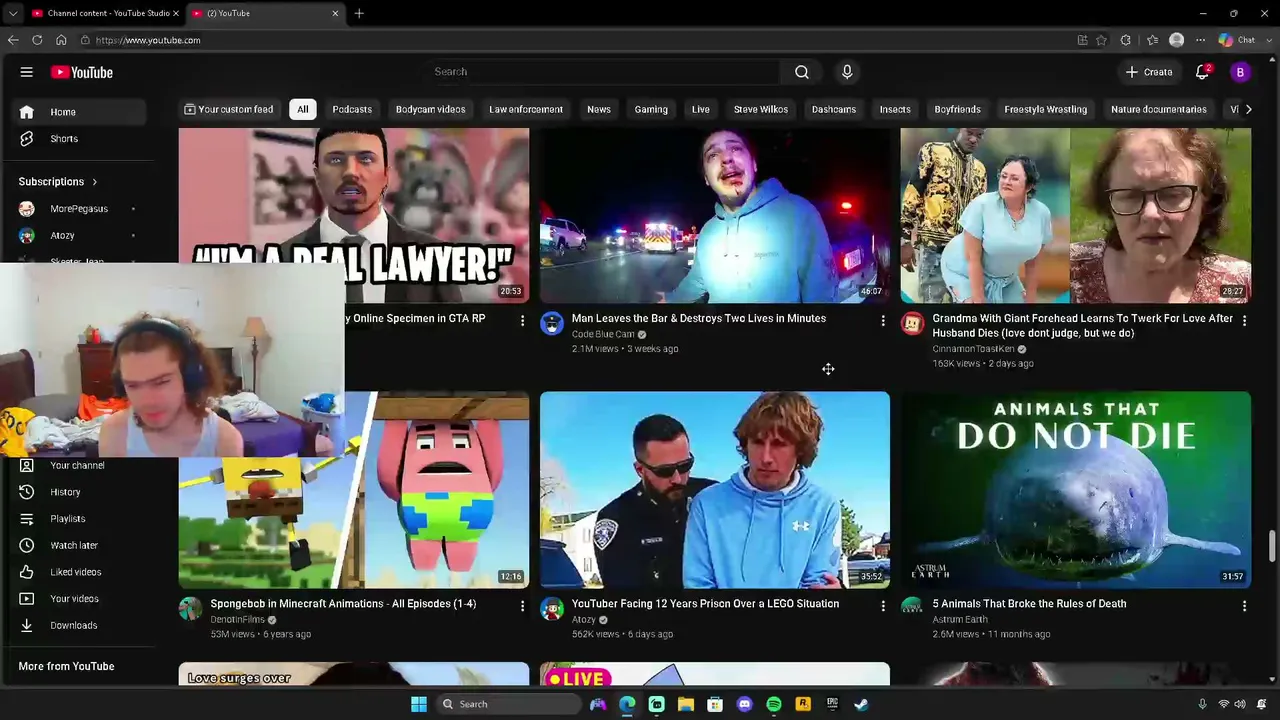The height and width of the screenshot is (720, 1280).
Task: Open '5 Animals That Broke the Rules' title
Action: 1030,604
